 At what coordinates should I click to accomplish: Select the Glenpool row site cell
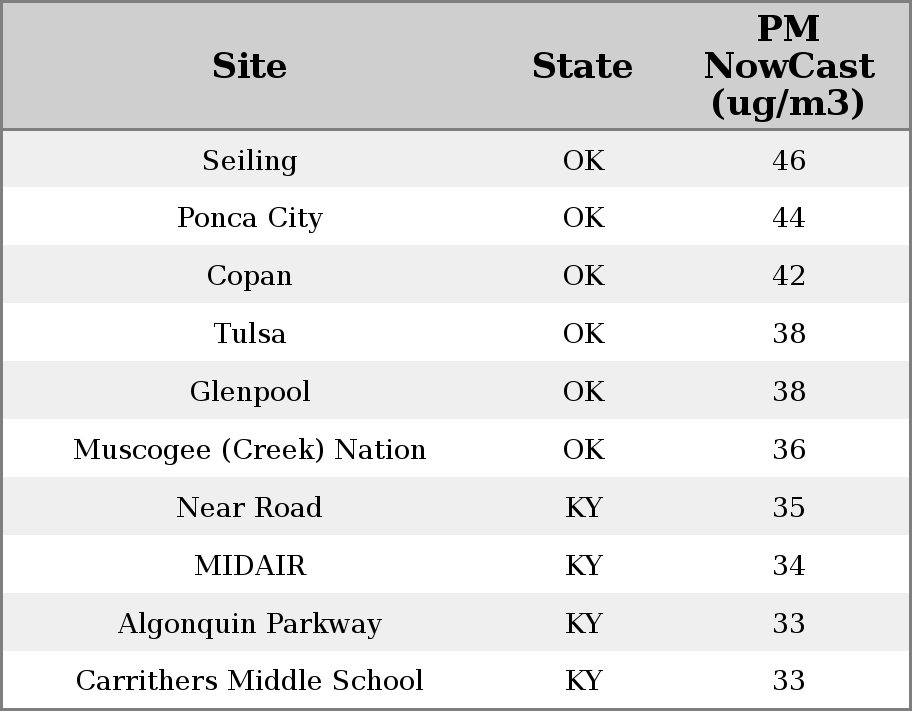249,392
